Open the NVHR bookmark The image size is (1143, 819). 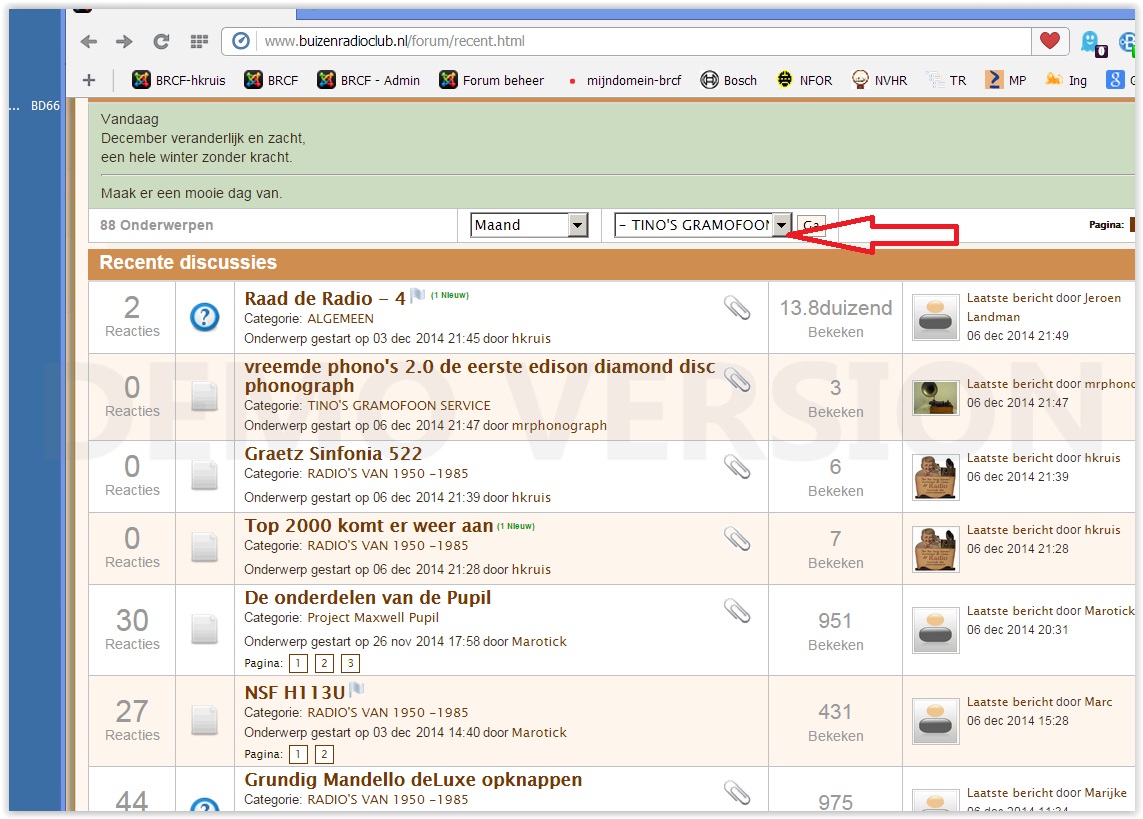(x=879, y=80)
